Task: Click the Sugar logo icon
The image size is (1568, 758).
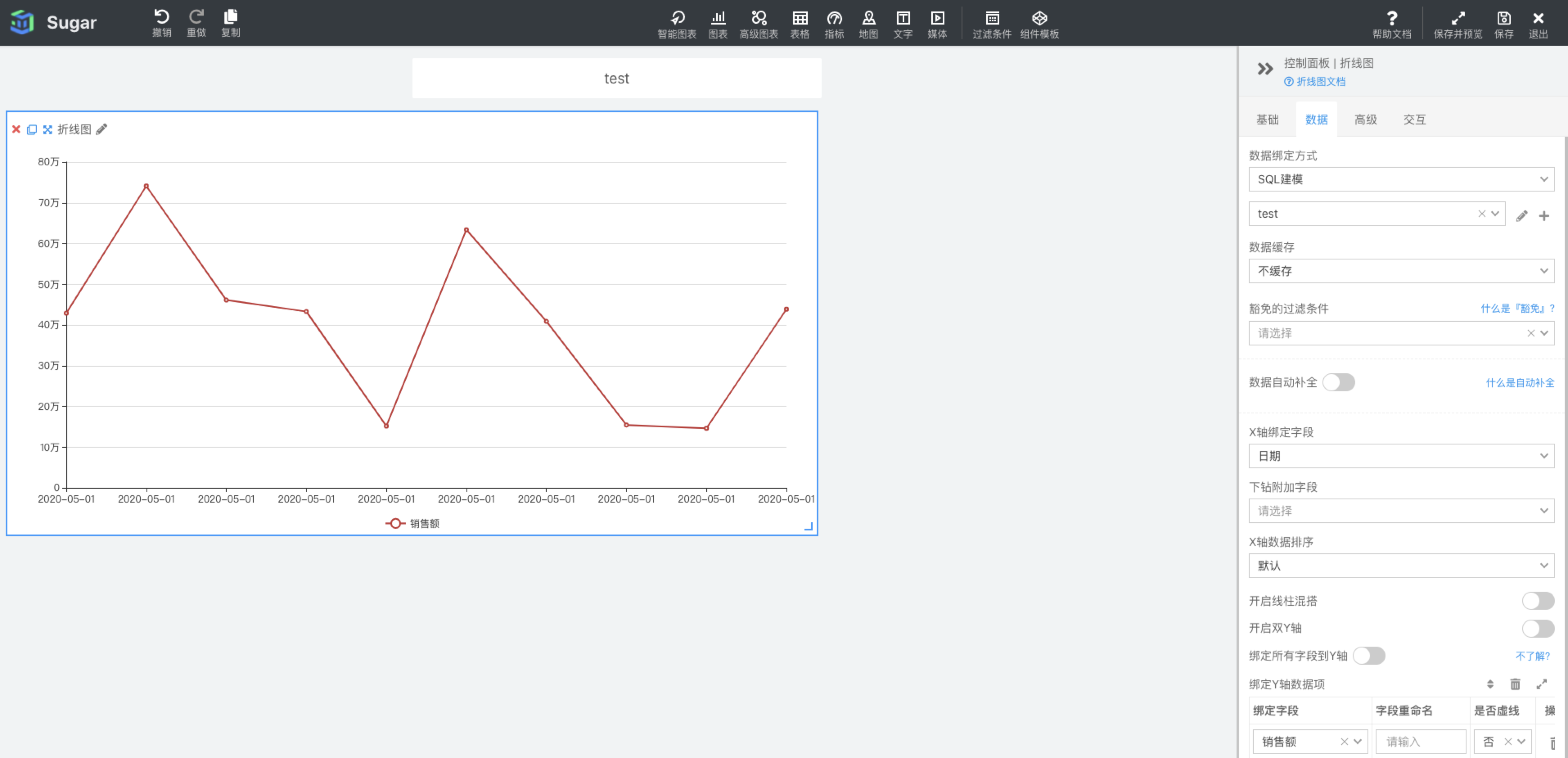Action: pos(23,23)
